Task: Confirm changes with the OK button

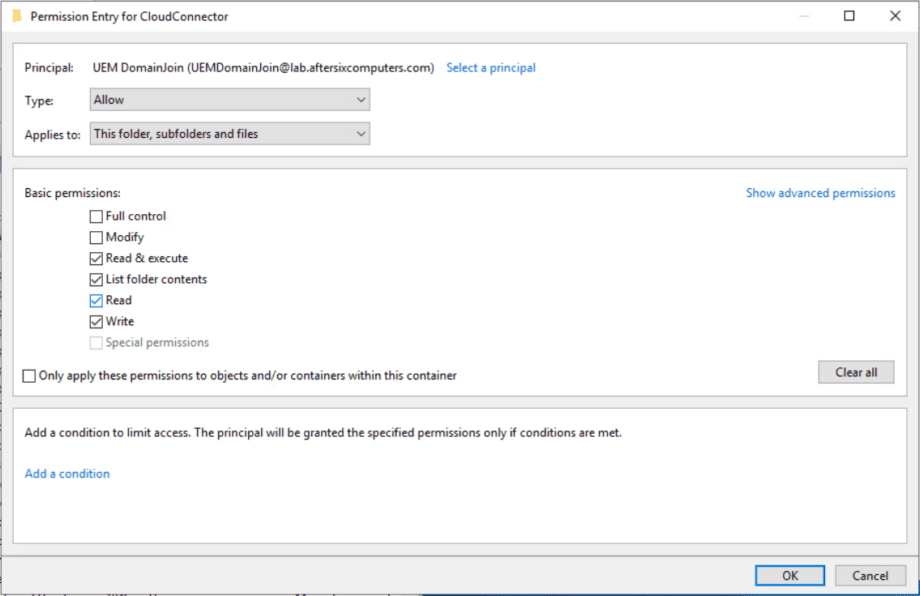Action: pyautogui.click(x=790, y=575)
